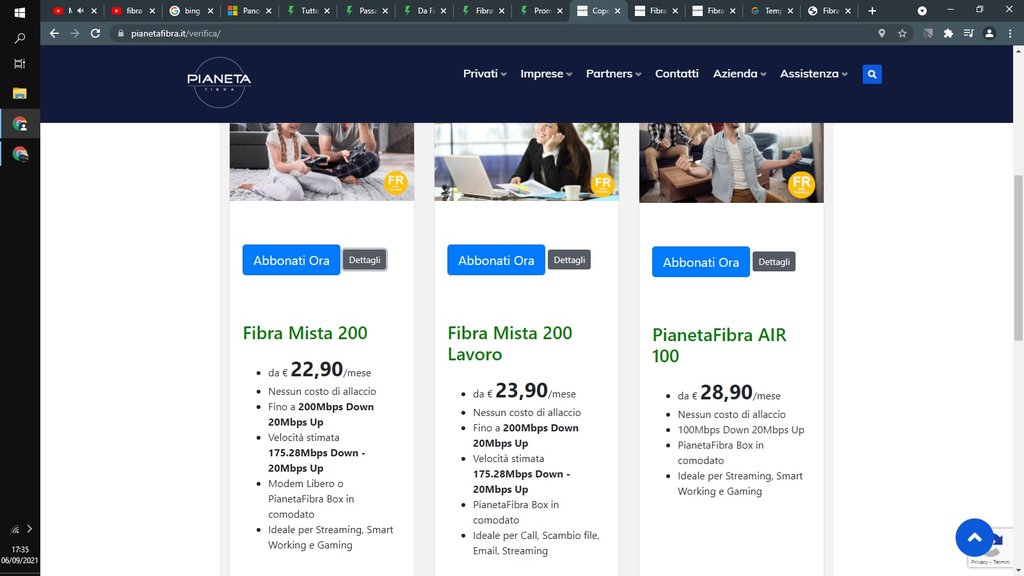Open the Contatti menu item
The width and height of the screenshot is (1024, 576).
[677, 74]
